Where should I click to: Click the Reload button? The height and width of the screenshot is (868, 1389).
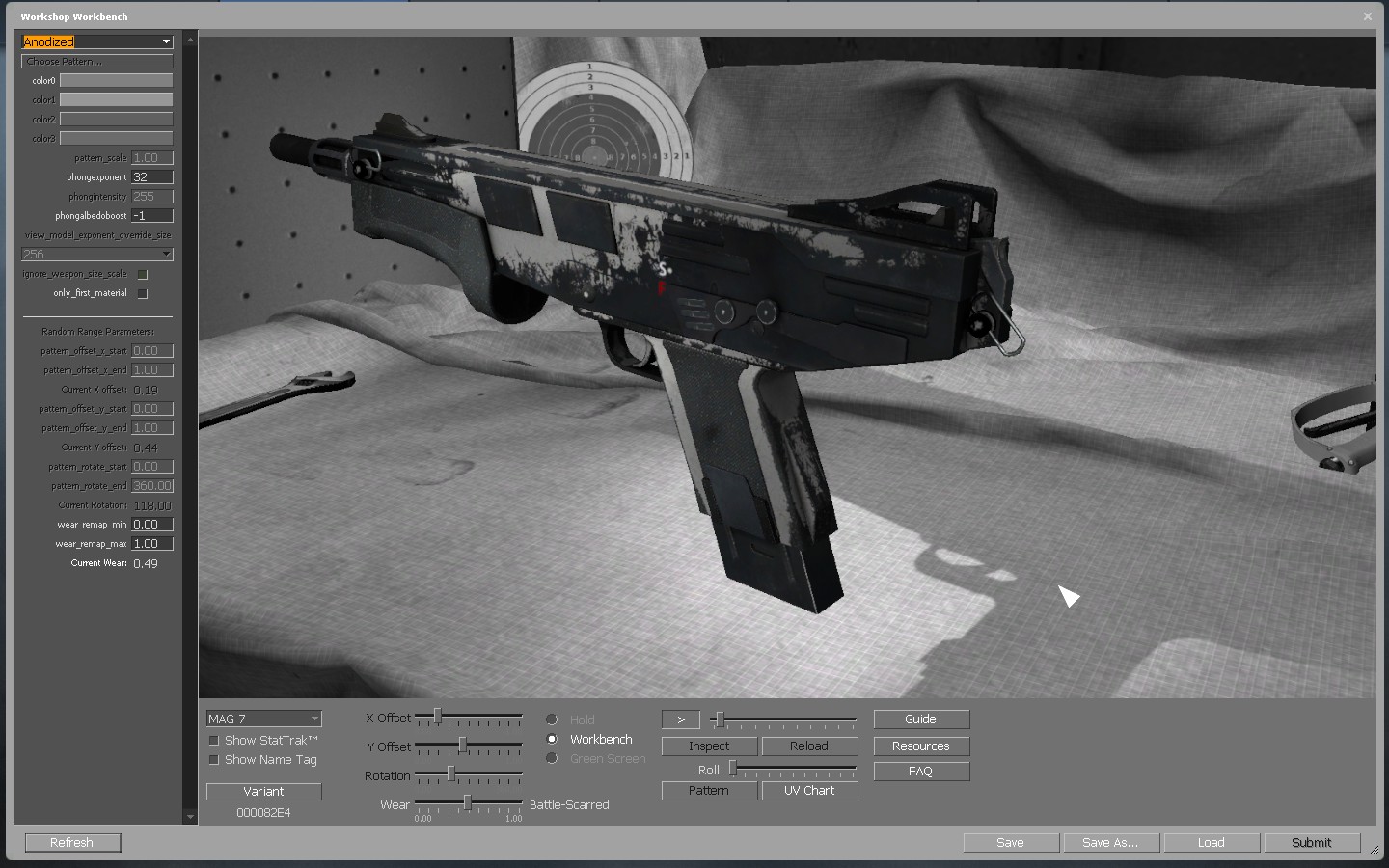tap(809, 746)
